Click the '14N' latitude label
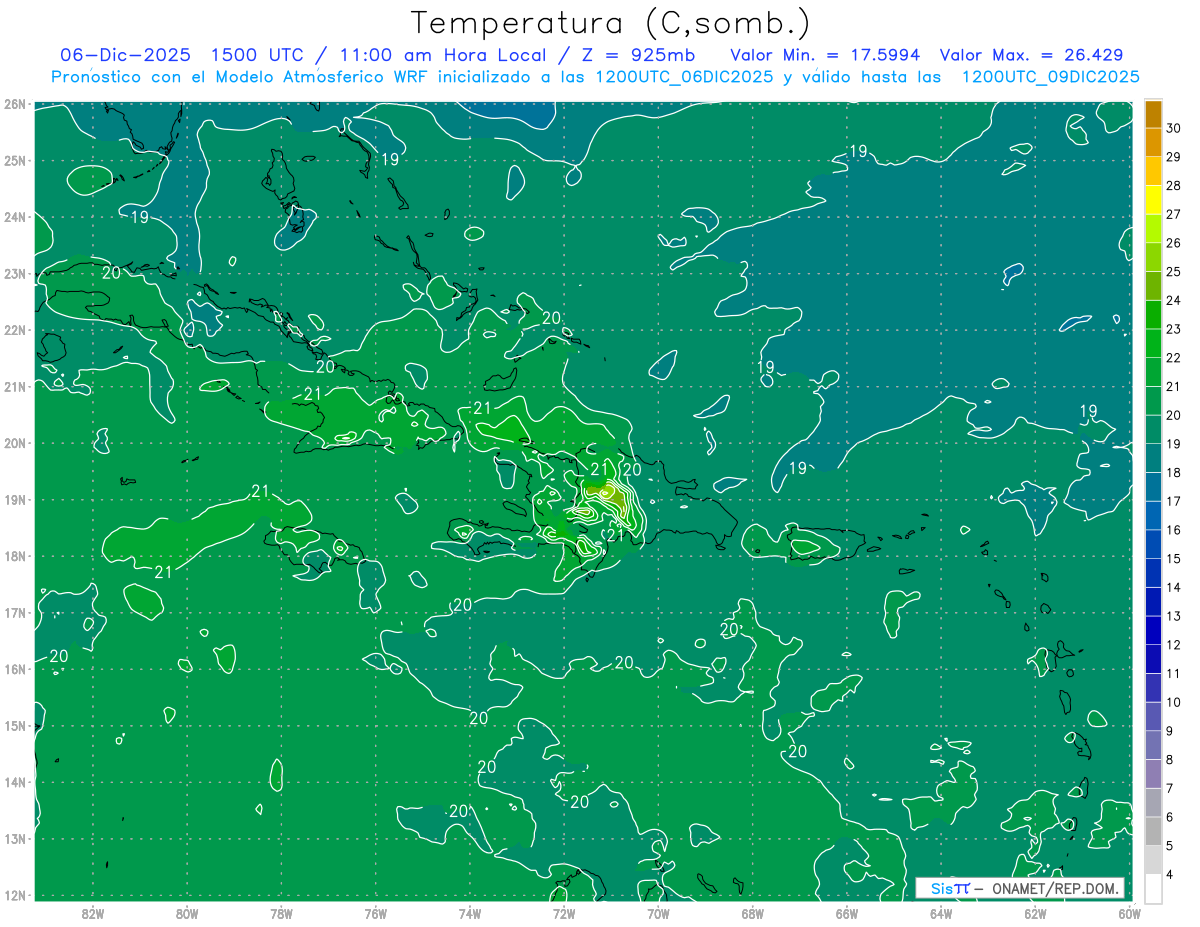 pos(14,782)
